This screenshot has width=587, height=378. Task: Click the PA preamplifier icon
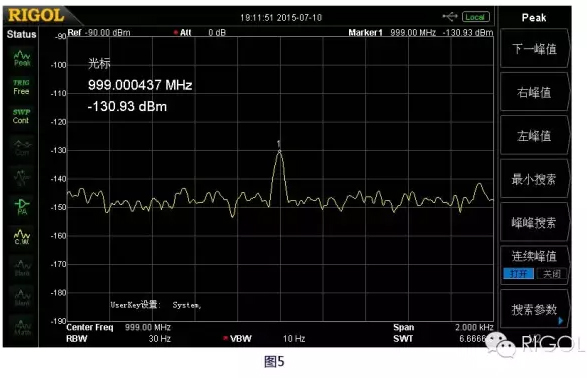(22, 207)
